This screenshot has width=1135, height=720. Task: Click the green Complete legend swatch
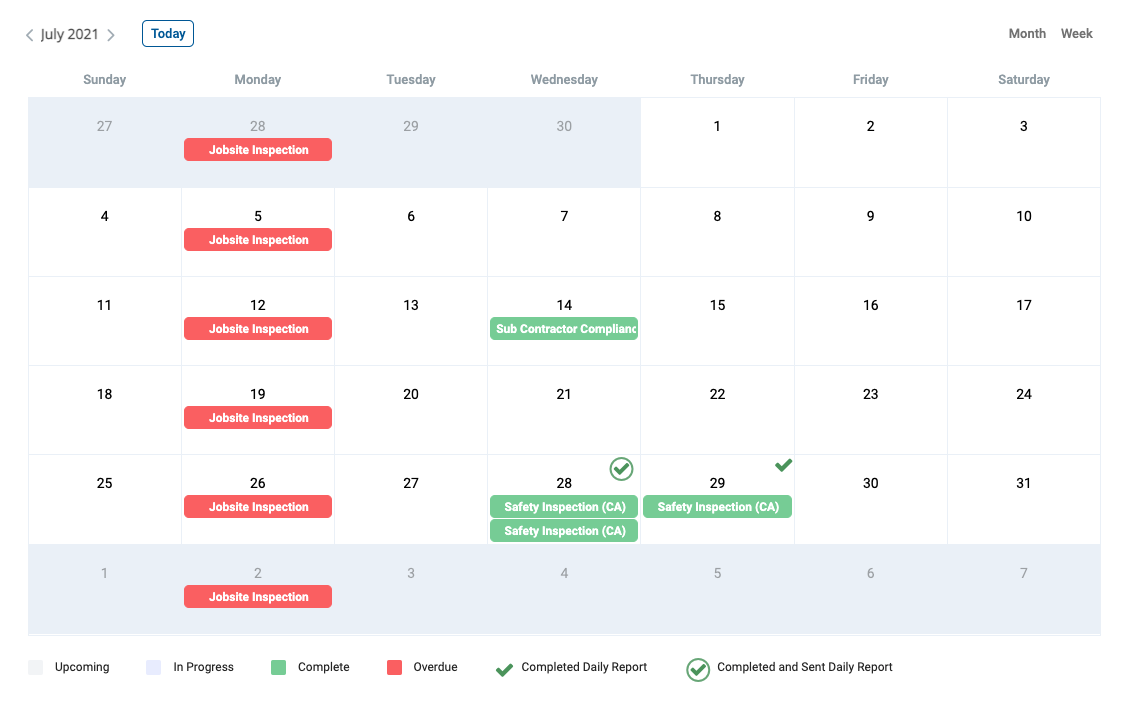(278, 667)
